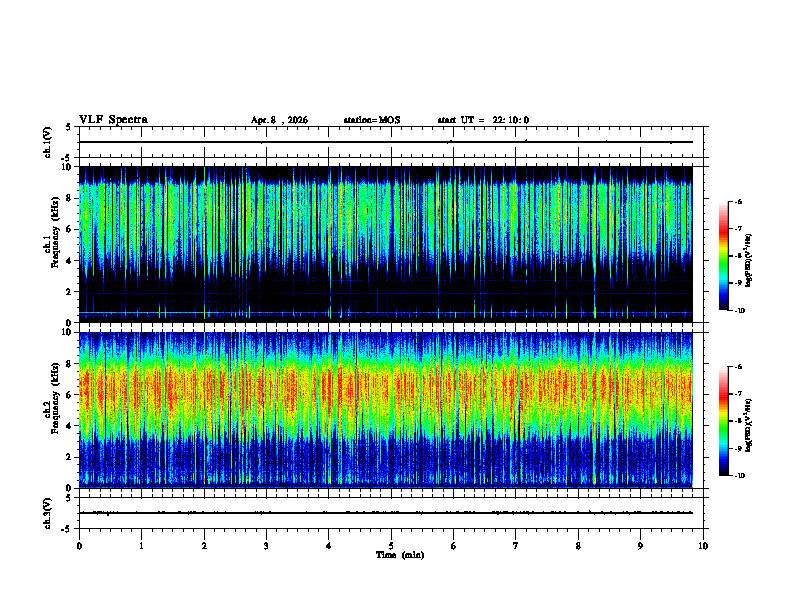
Task: Click the "-6" tick on ch.1 color bar
Action: click(738, 201)
